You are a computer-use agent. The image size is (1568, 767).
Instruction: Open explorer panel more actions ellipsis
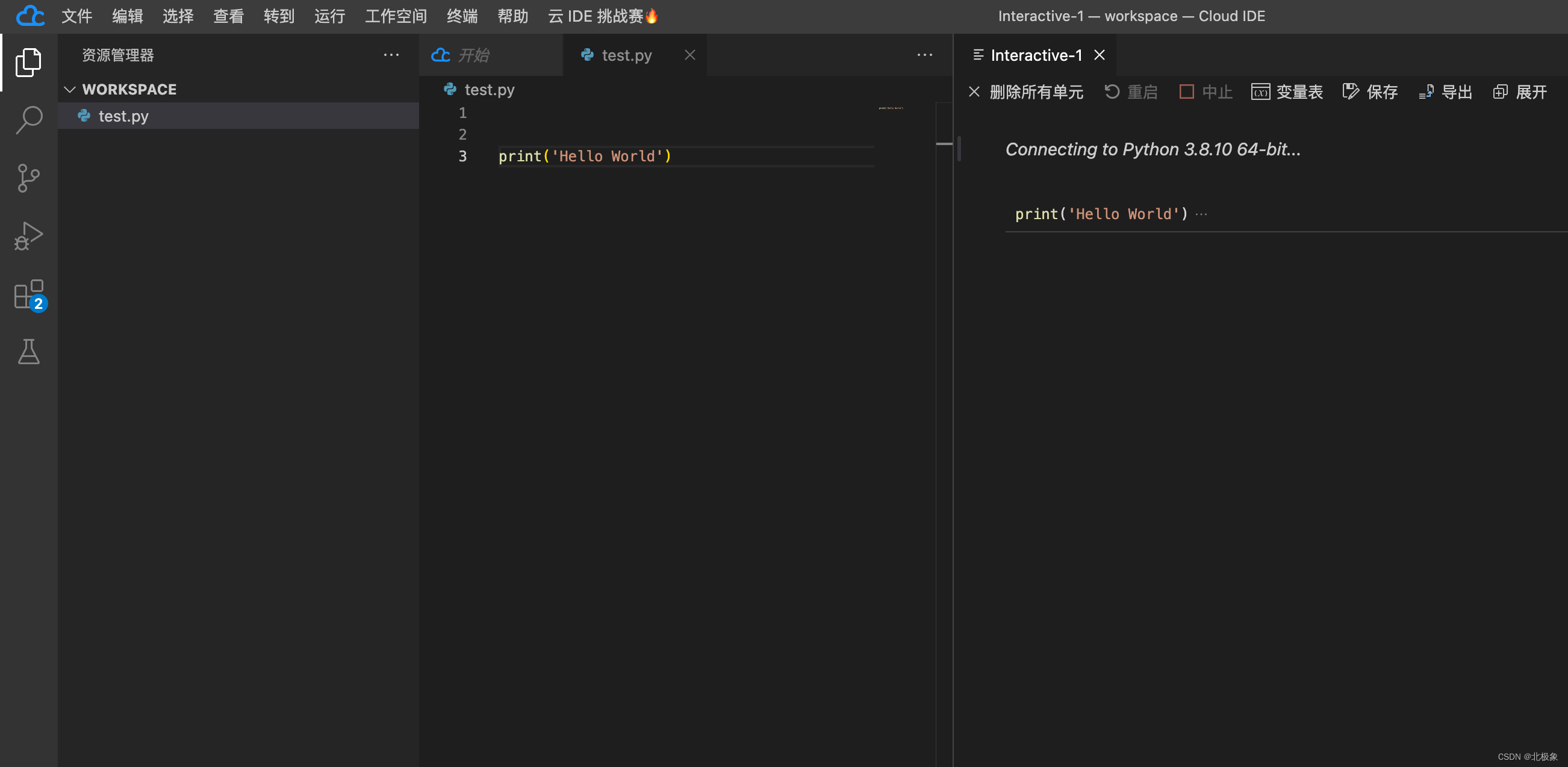[x=391, y=55]
